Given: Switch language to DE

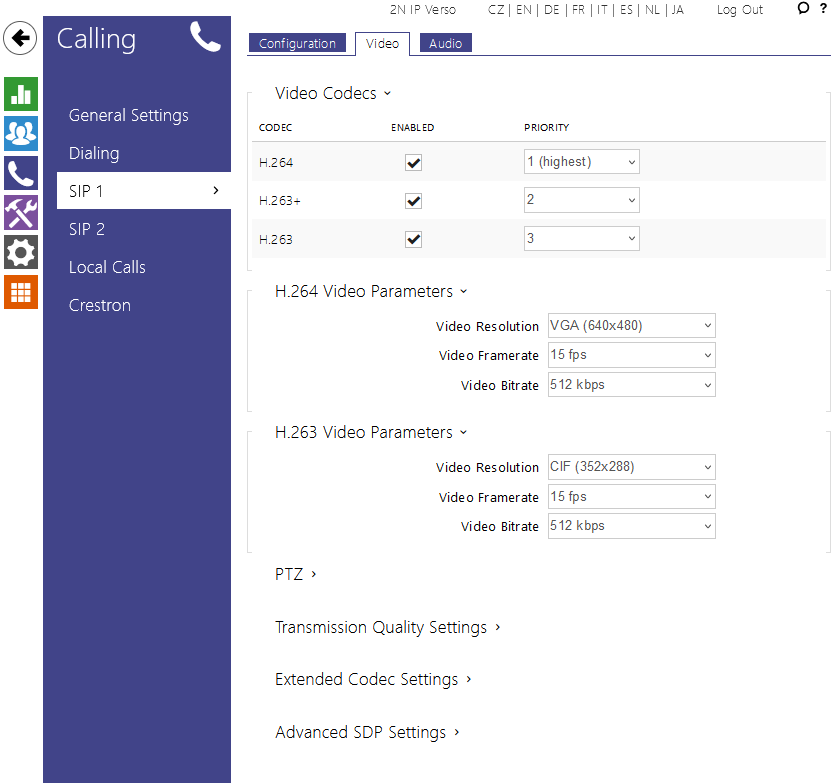Looking at the screenshot, I should click(x=551, y=10).
